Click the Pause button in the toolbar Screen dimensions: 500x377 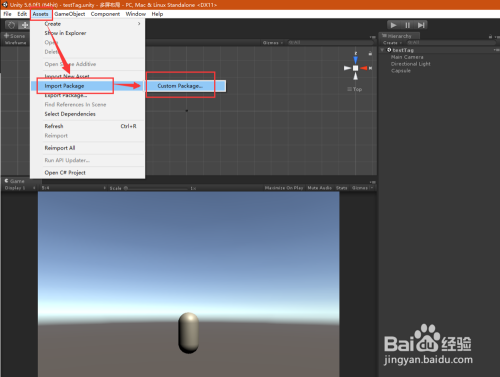(x=407, y=25)
